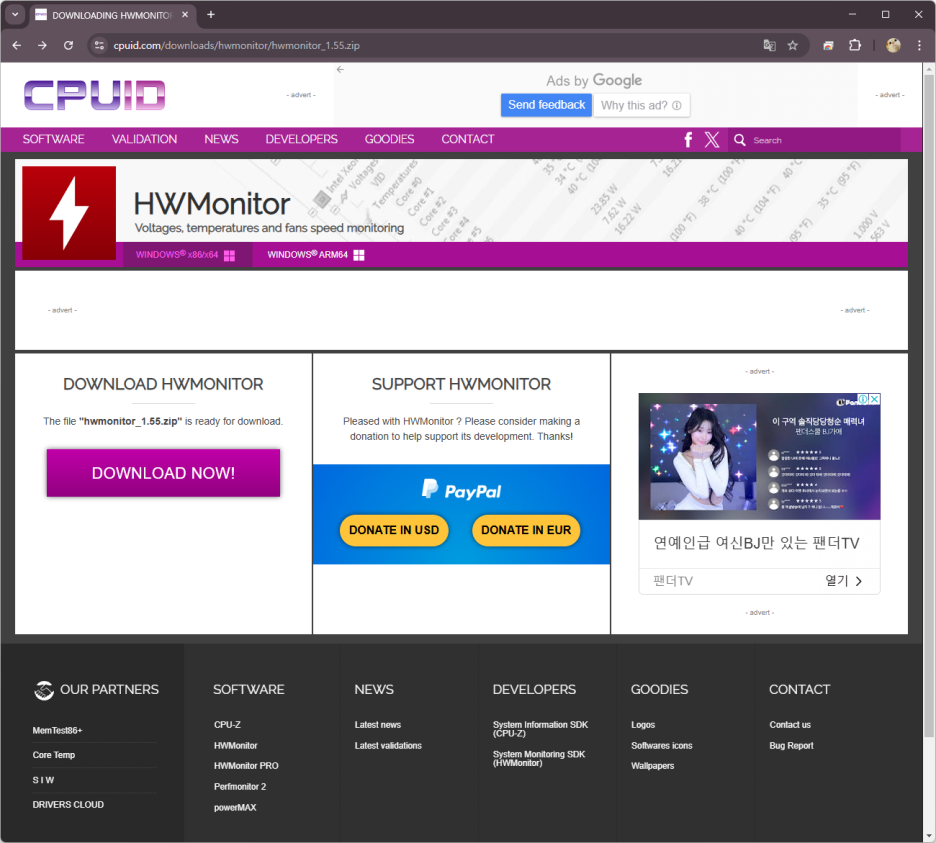Click Send feedback button

[546, 105]
